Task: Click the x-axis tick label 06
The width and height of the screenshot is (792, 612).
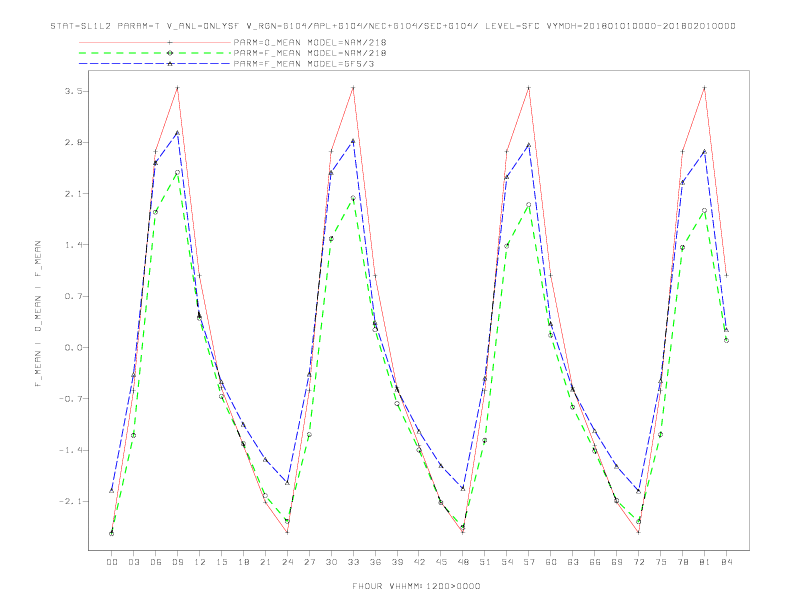Action: pyautogui.click(x=156, y=562)
